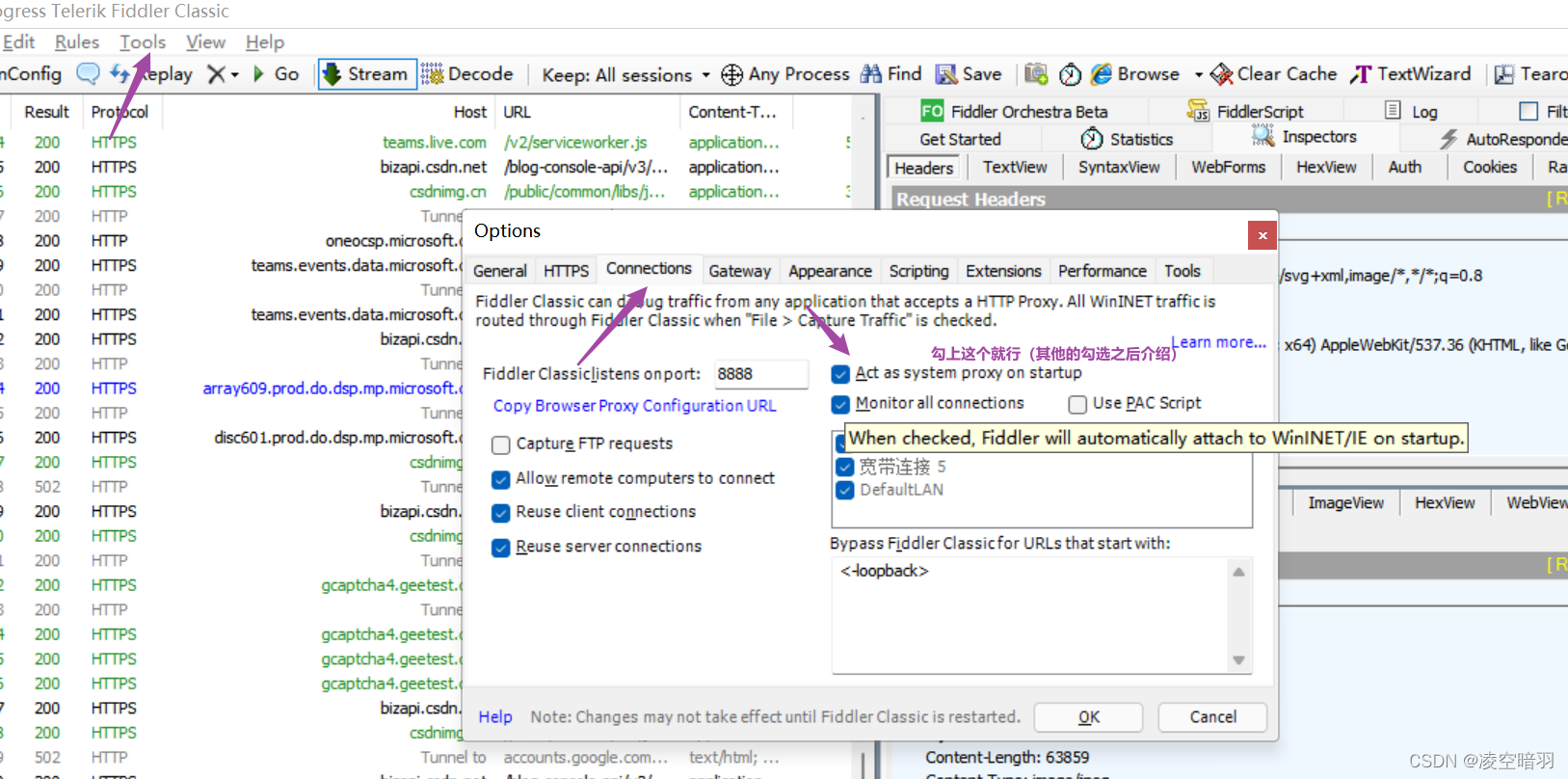Click the Browse Internet Explorer icon
1568x779 pixels.
click(1102, 74)
